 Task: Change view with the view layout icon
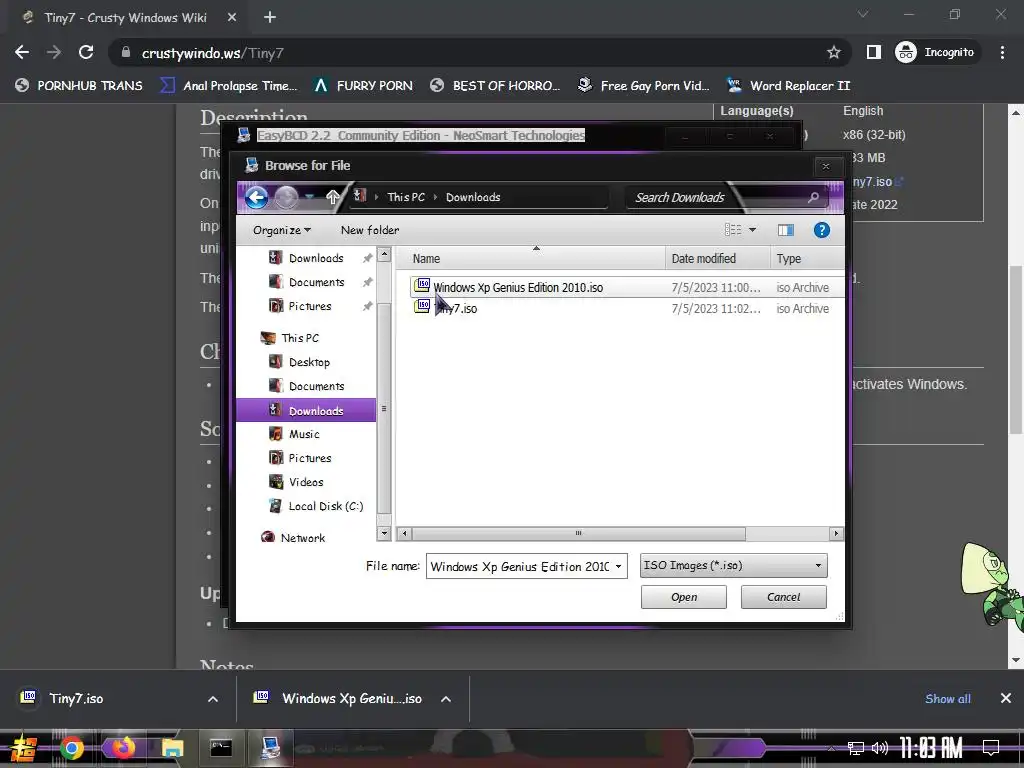(x=733, y=230)
